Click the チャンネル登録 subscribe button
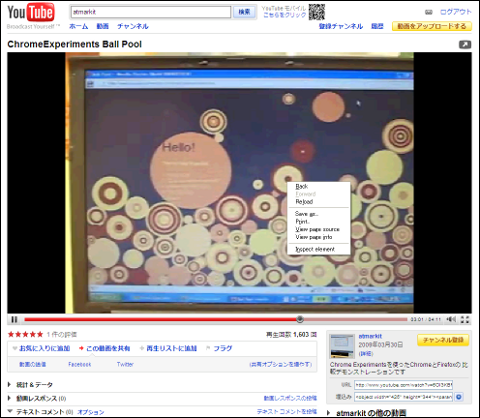Viewport: 480px width, 418px height. pyautogui.click(x=443, y=340)
